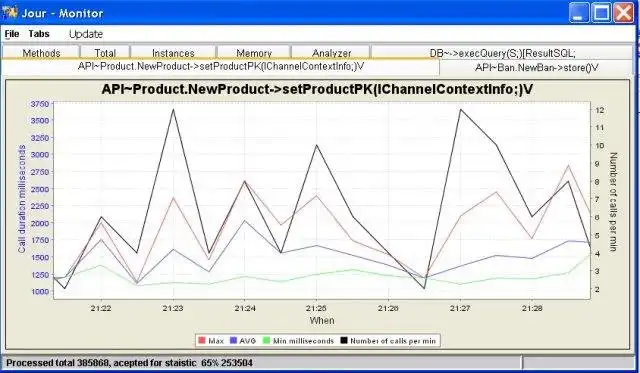Switch to the Memory tab

pyautogui.click(x=254, y=53)
